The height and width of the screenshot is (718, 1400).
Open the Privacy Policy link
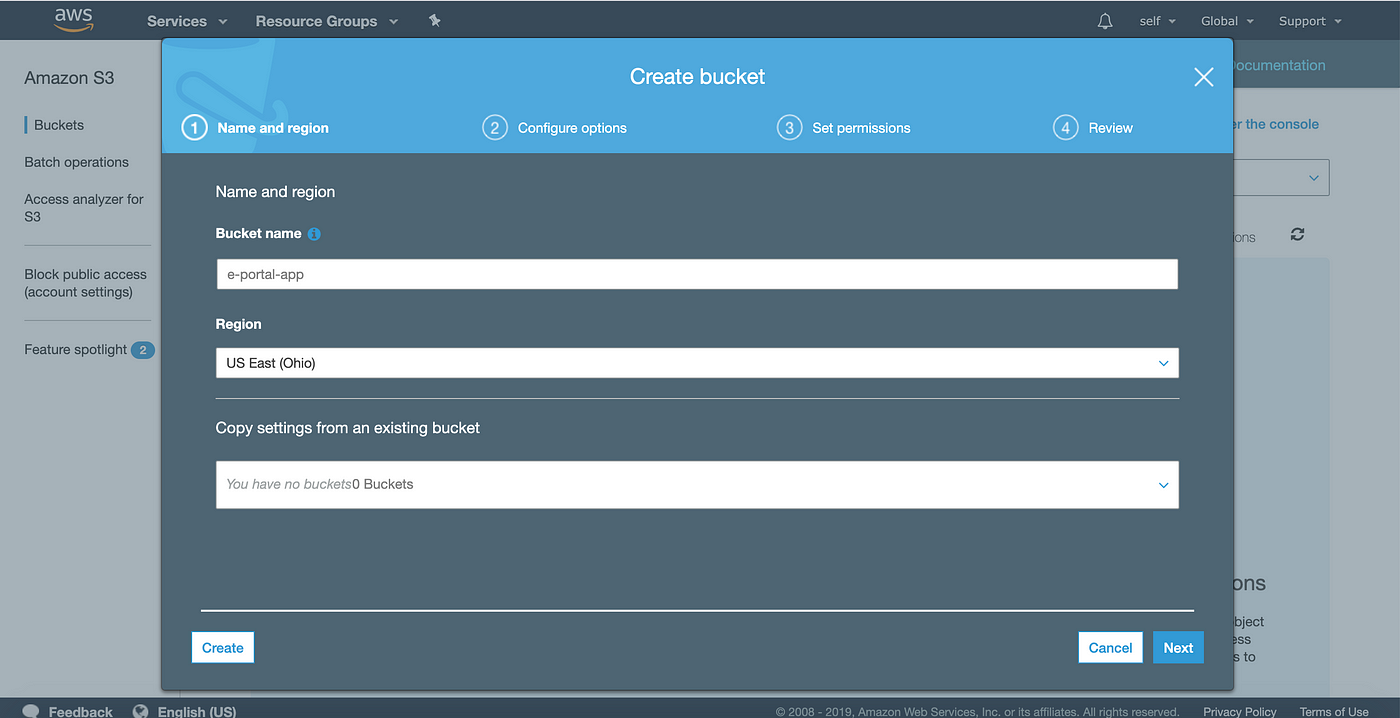[x=1240, y=712]
